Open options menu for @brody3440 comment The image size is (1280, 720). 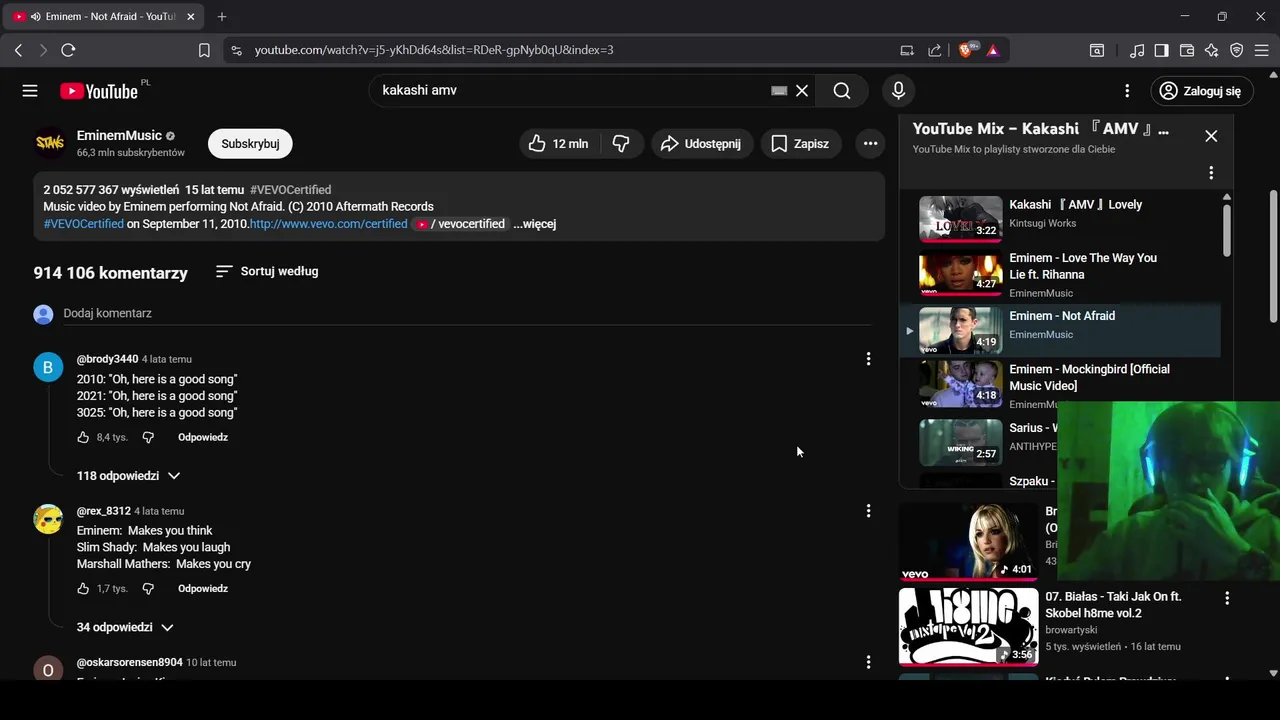coord(868,359)
